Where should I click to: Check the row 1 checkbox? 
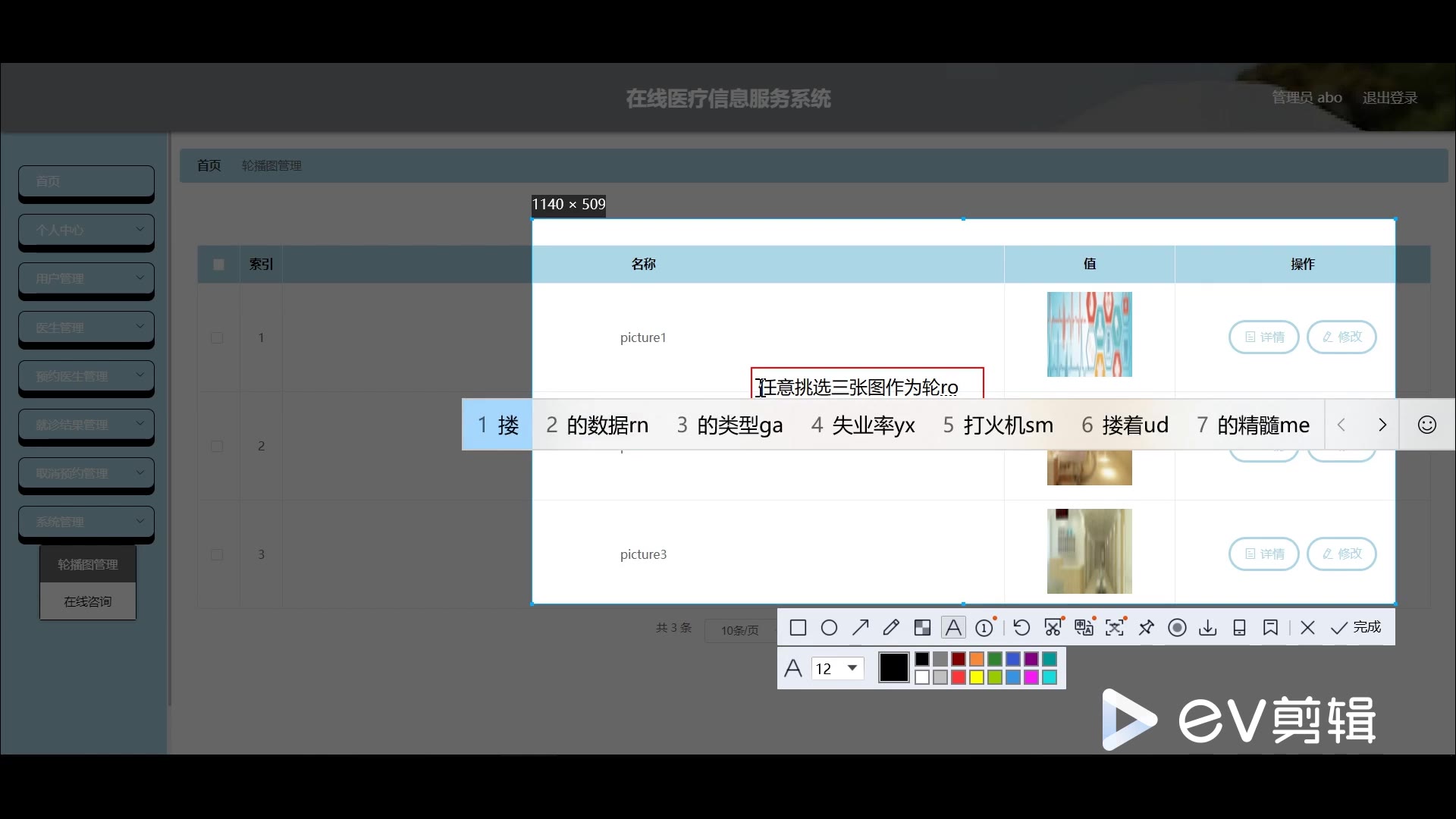coord(217,337)
